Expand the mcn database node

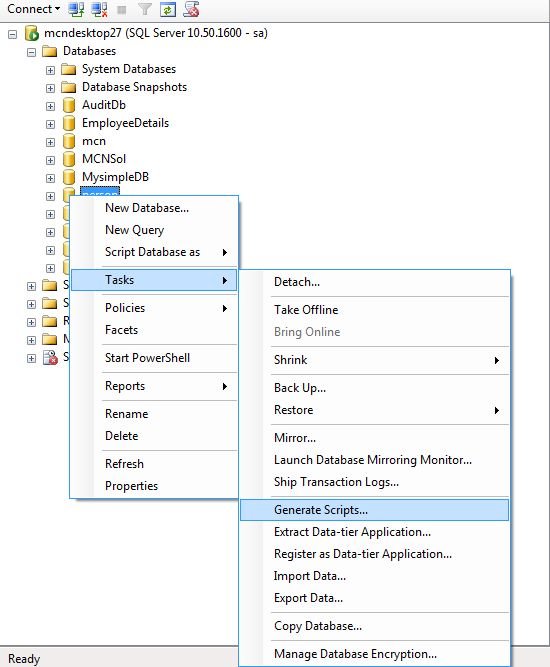pos(50,142)
